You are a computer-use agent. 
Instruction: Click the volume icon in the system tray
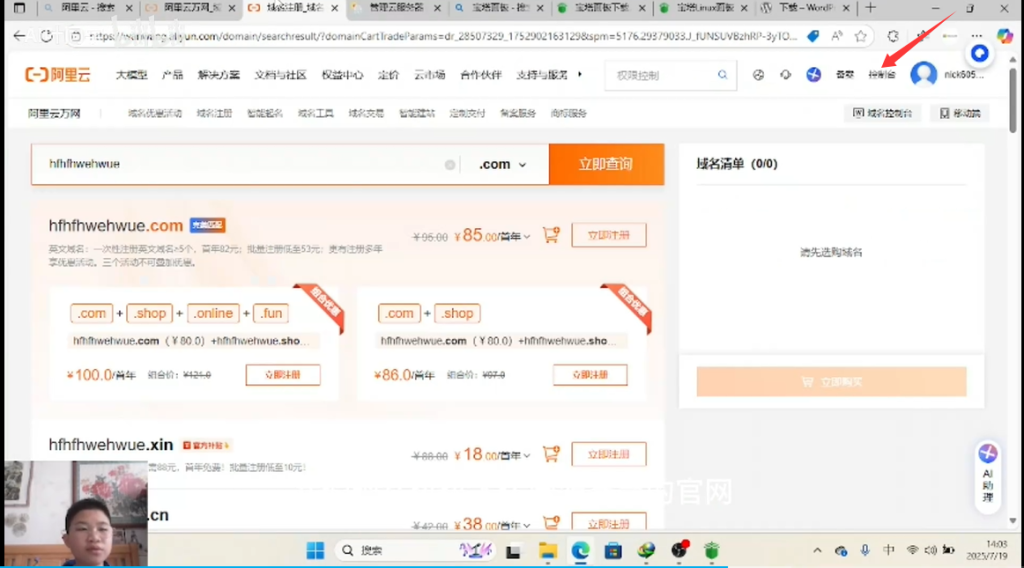click(x=931, y=550)
